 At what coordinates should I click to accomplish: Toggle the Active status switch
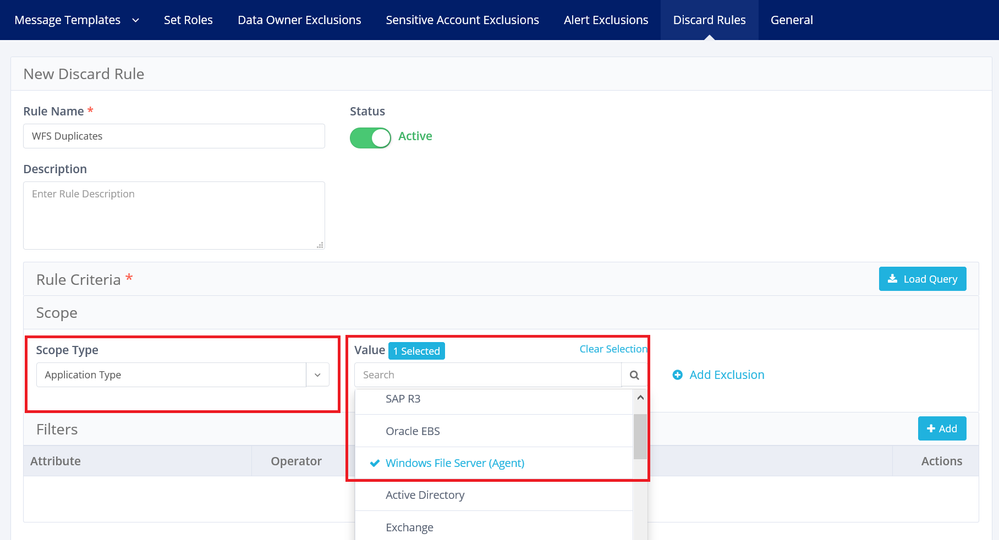370,137
